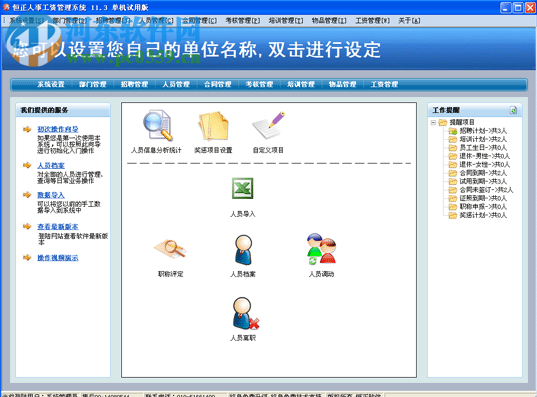Click the unit name banner text

(x=197, y=50)
